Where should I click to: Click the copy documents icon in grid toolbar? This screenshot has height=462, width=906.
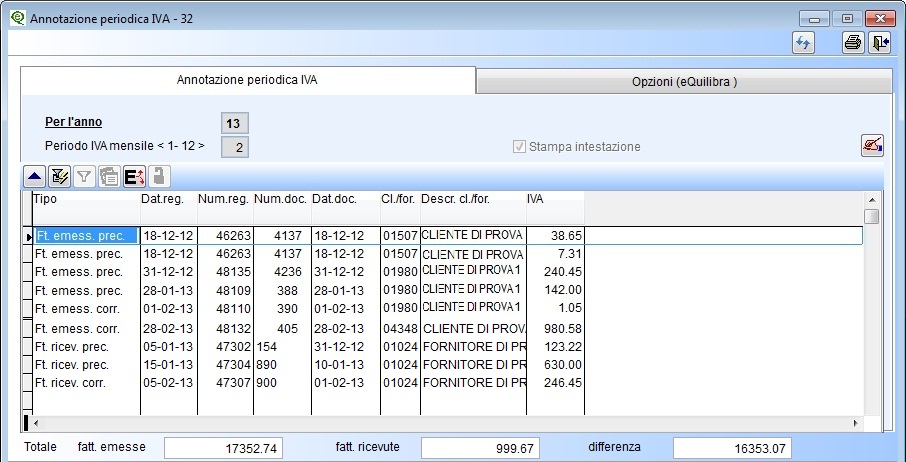pos(109,177)
